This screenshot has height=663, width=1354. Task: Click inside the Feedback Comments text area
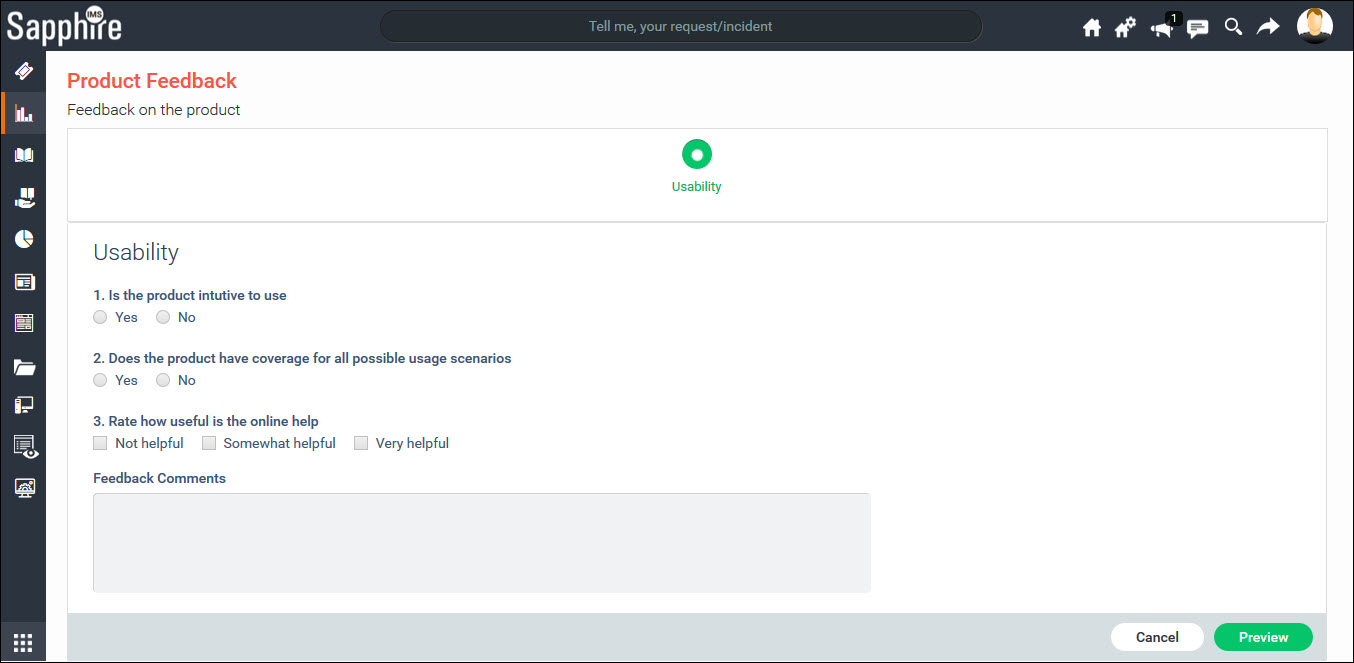pos(481,542)
